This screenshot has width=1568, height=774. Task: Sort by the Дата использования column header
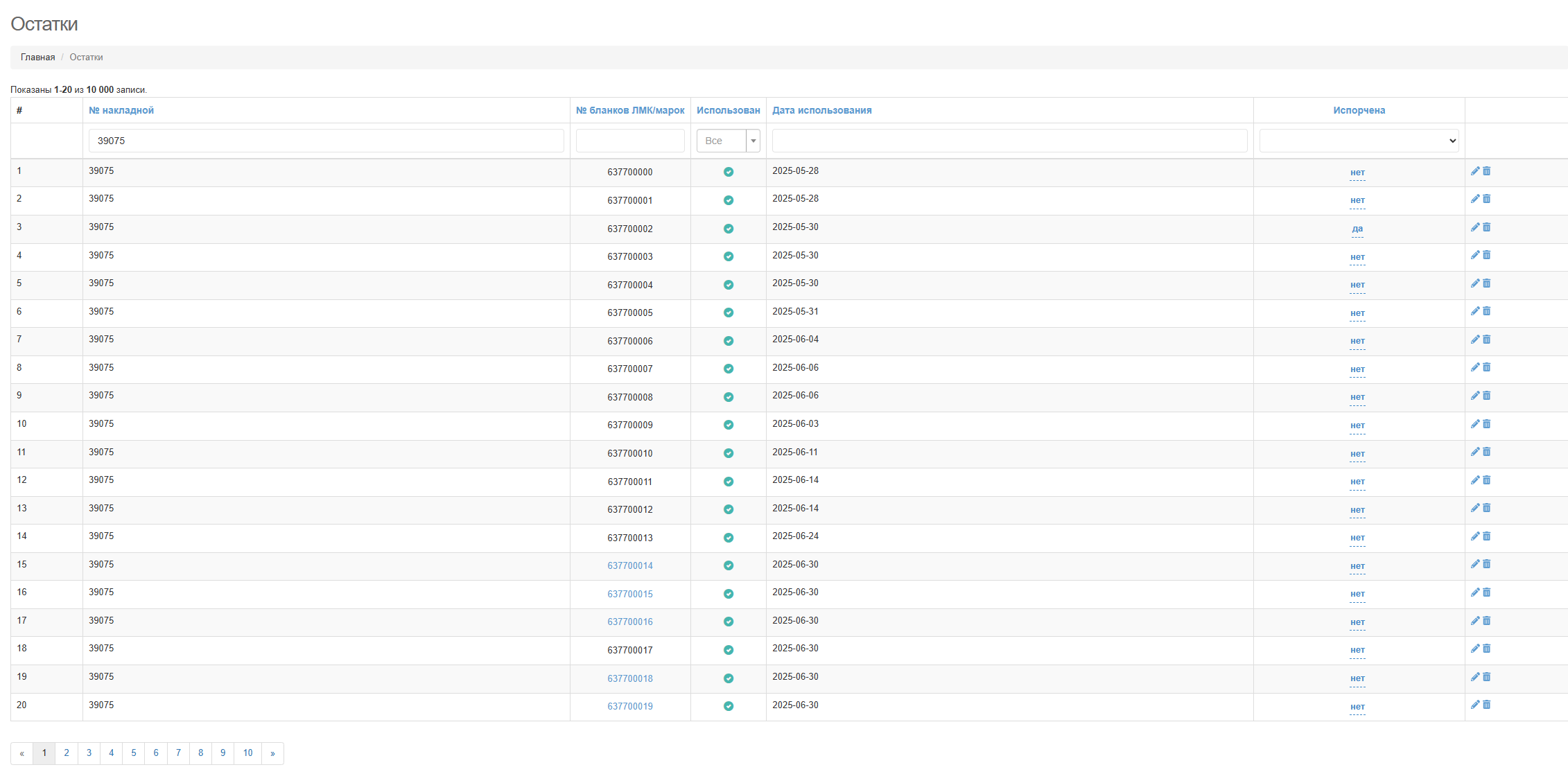tap(821, 110)
